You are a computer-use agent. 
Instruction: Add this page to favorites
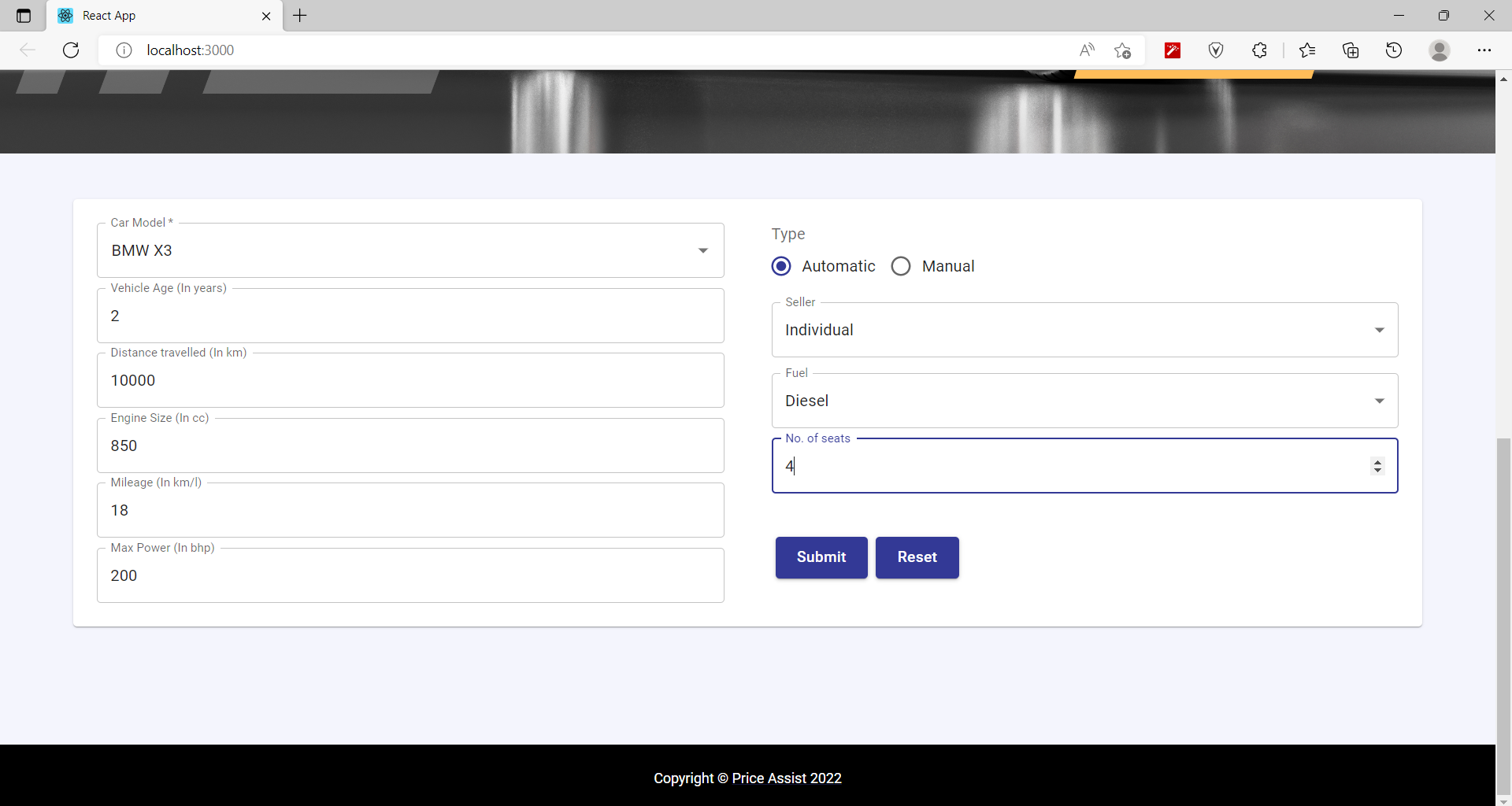[1124, 50]
